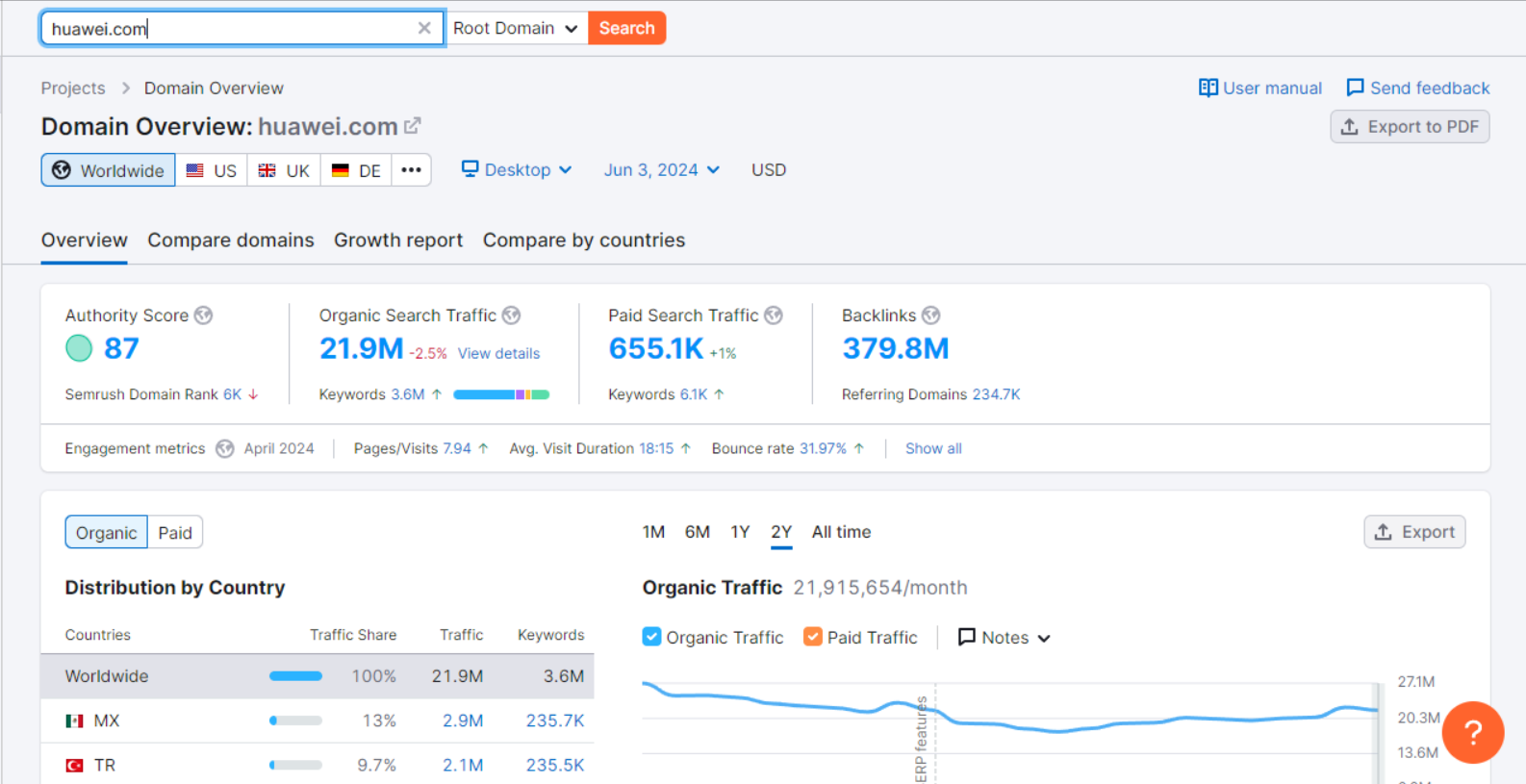Clear the domain search field
The image size is (1526, 784).
point(424,28)
